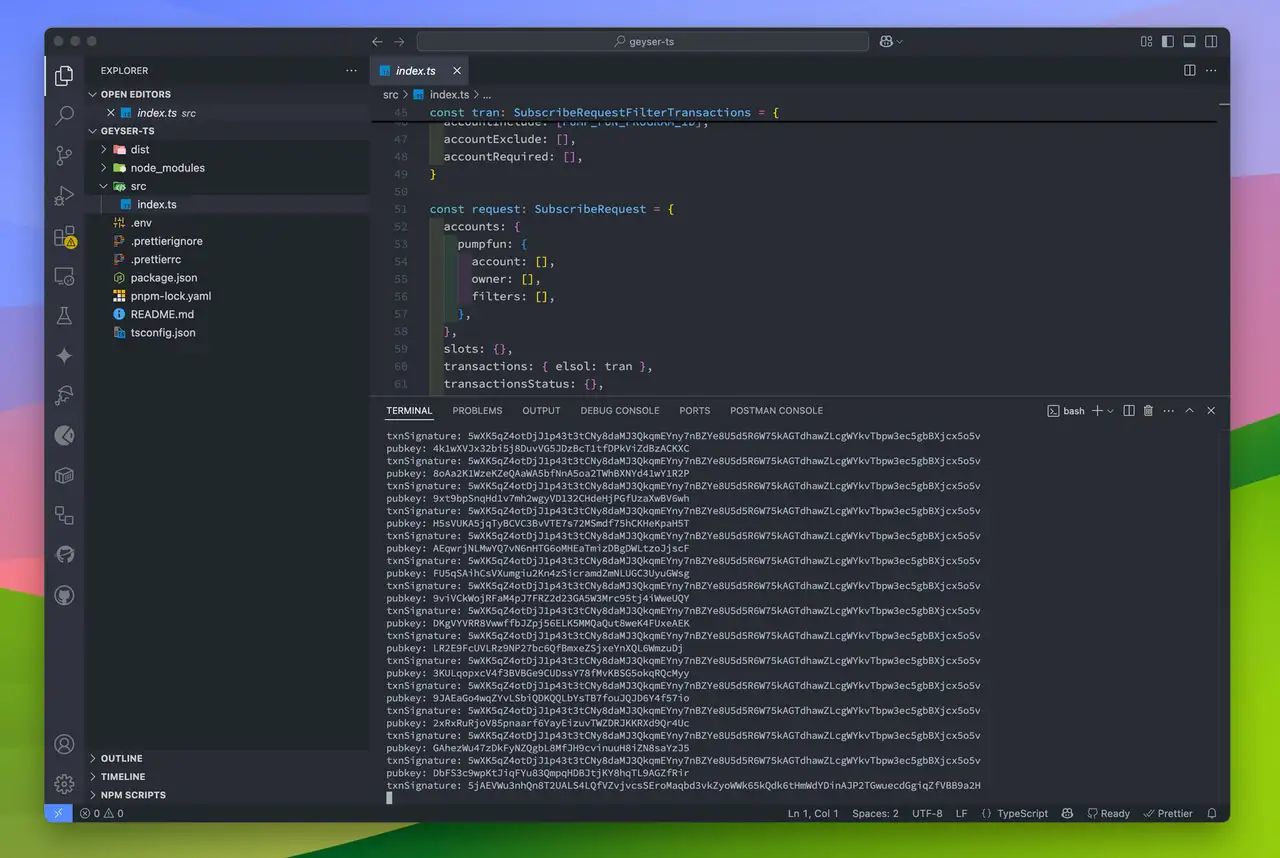This screenshot has width=1280, height=858.
Task: Click the Ready status bar item
Action: pyautogui.click(x=1108, y=813)
